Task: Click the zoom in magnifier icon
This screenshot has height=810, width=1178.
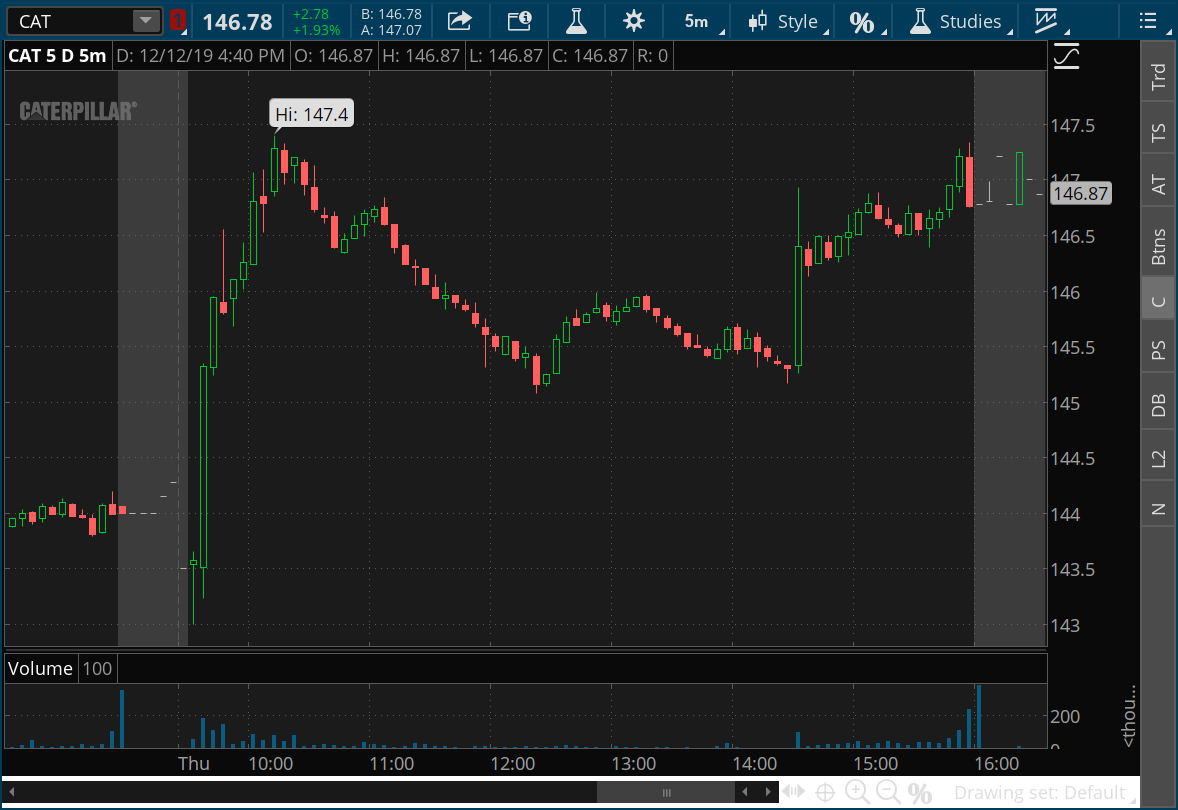Action: pyautogui.click(x=857, y=791)
